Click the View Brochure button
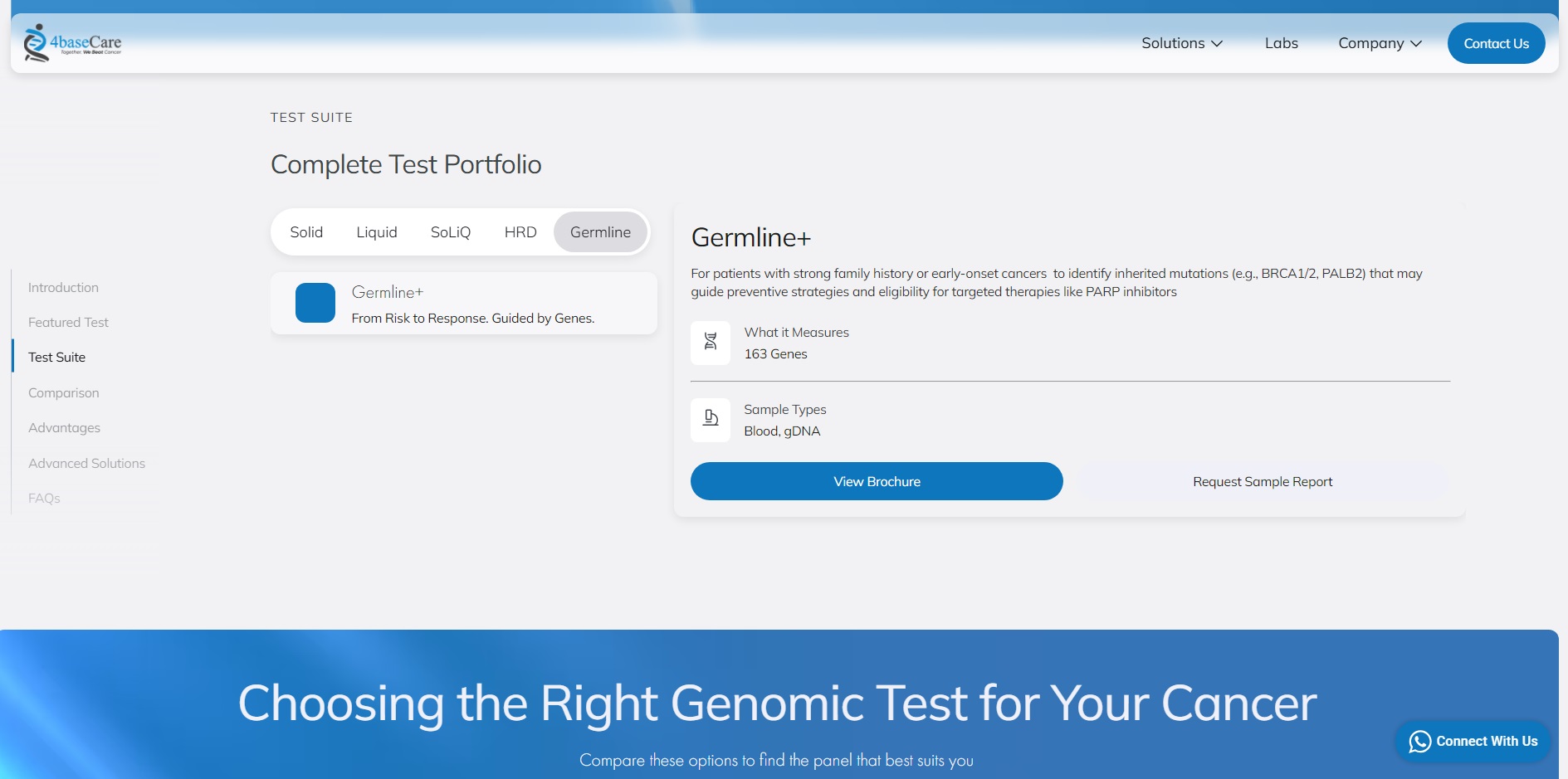The height and width of the screenshot is (779, 1568). click(877, 481)
